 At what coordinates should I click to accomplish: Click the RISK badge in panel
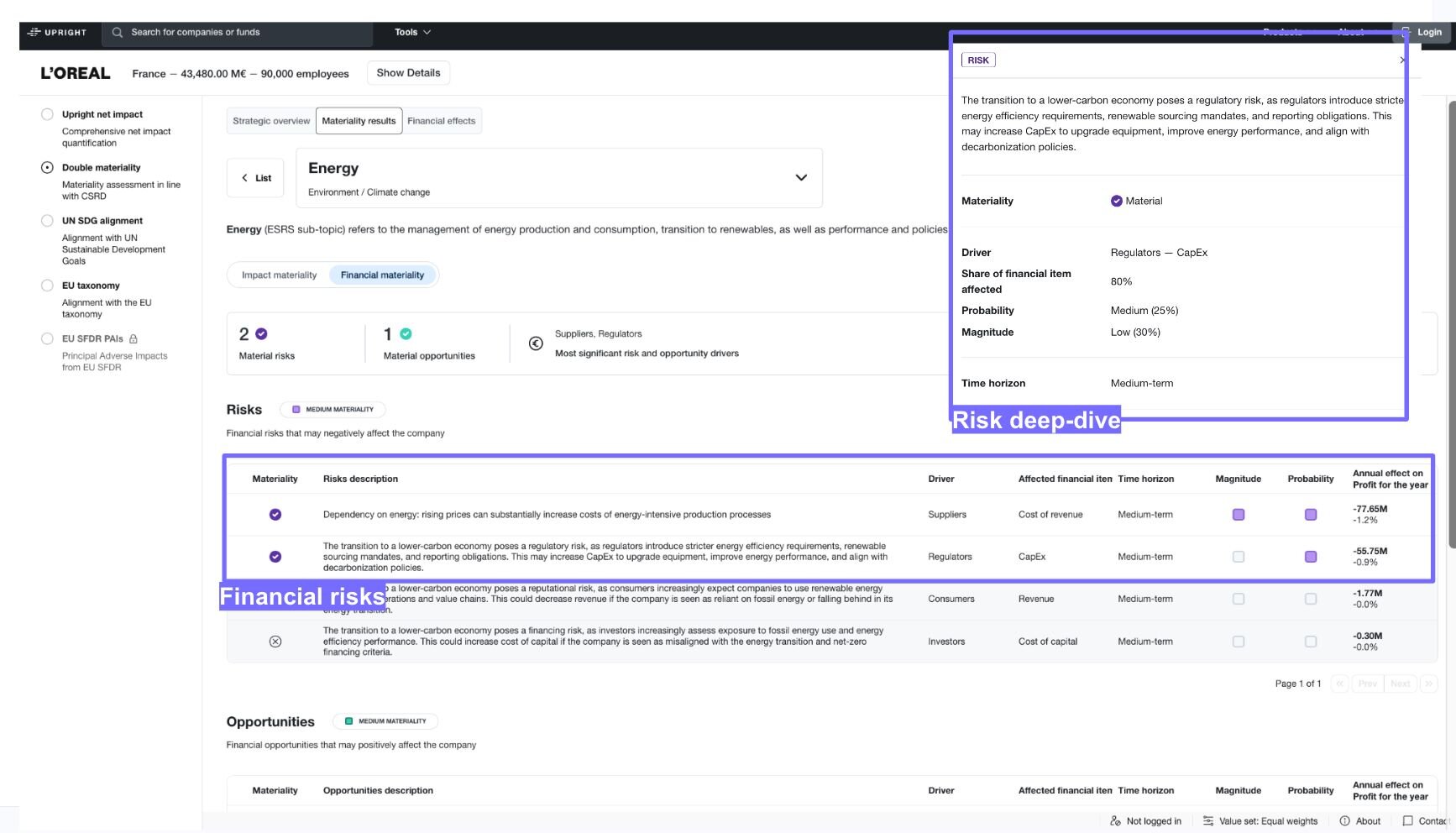point(978,60)
